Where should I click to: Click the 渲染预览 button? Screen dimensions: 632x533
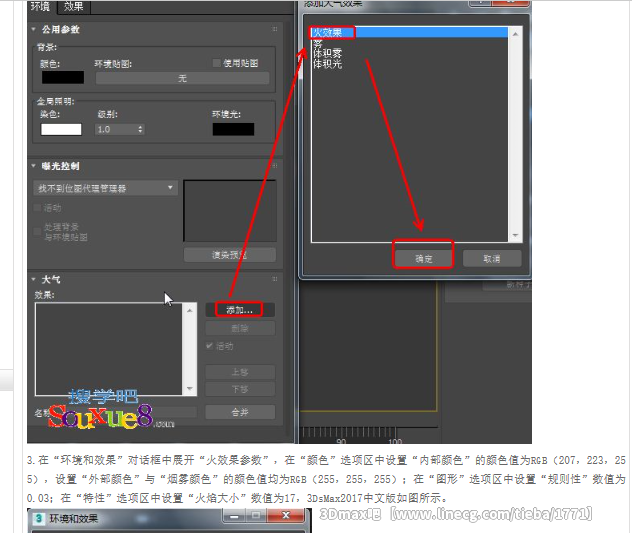230,255
